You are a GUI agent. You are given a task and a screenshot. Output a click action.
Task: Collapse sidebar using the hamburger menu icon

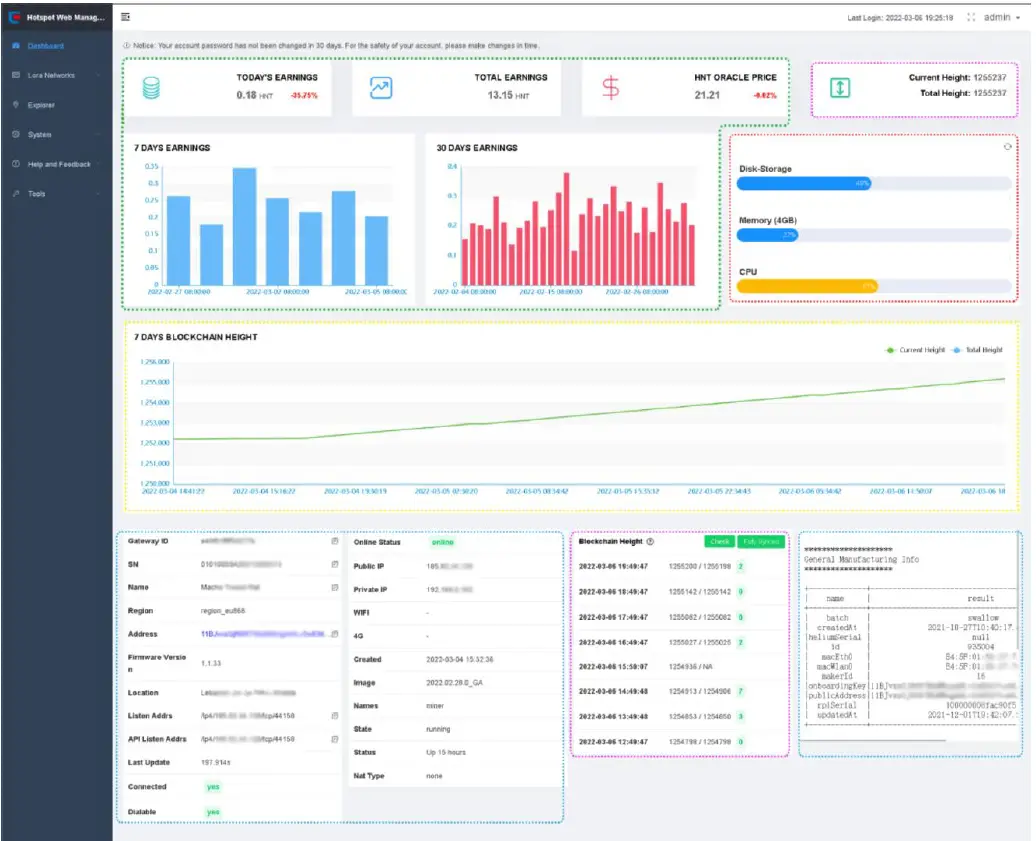coord(125,17)
